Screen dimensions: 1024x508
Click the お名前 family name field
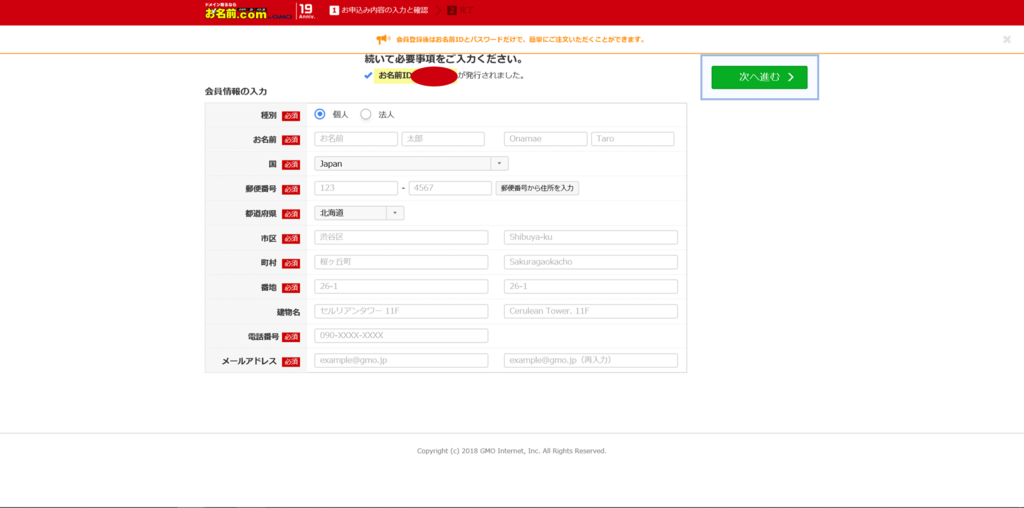pyautogui.click(x=356, y=139)
